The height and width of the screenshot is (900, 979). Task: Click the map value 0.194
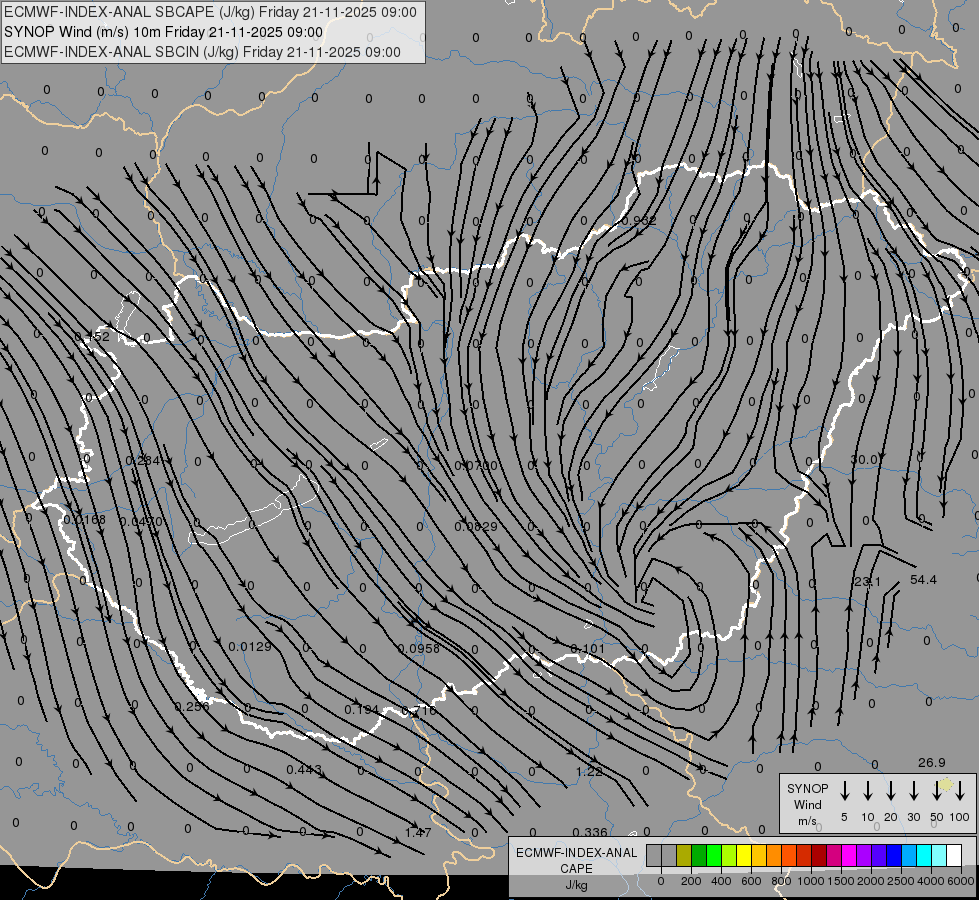click(x=362, y=710)
